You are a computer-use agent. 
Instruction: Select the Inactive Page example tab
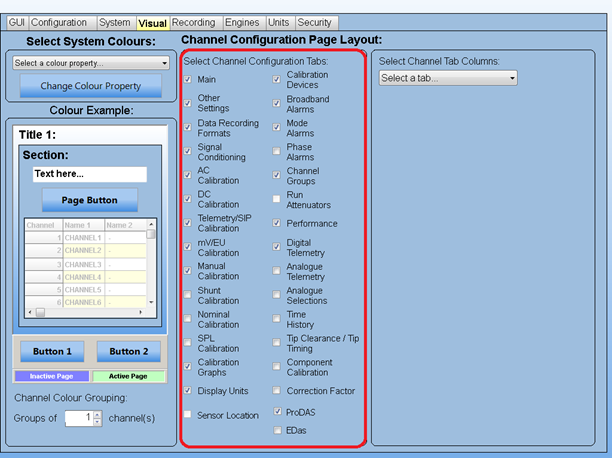click(52, 376)
